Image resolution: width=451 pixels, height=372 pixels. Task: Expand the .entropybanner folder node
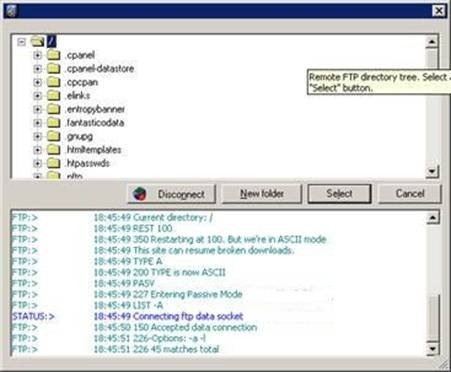[x=37, y=109]
